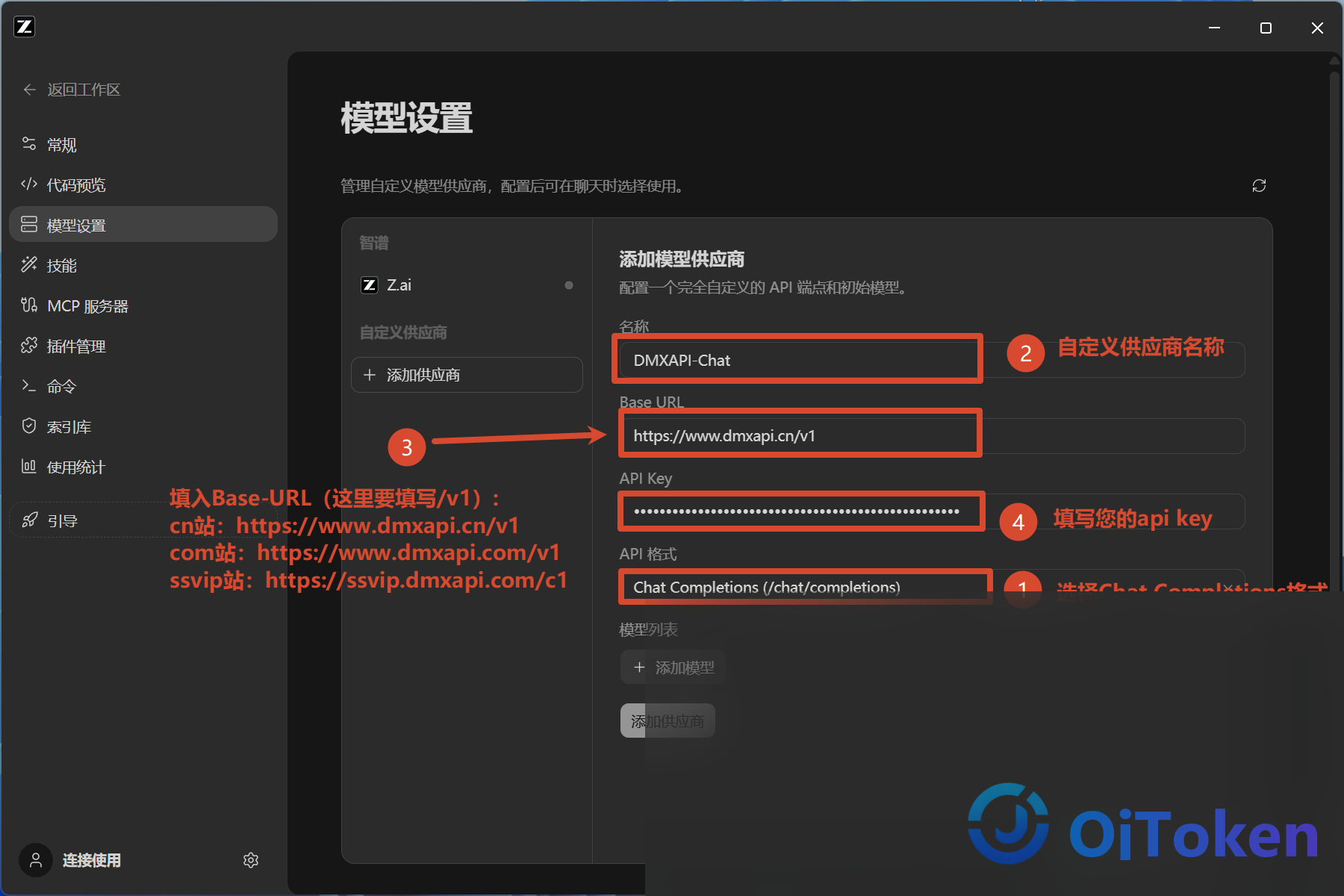1344x896 pixels.
Task: Click the 添加模型 button
Action: point(673,668)
